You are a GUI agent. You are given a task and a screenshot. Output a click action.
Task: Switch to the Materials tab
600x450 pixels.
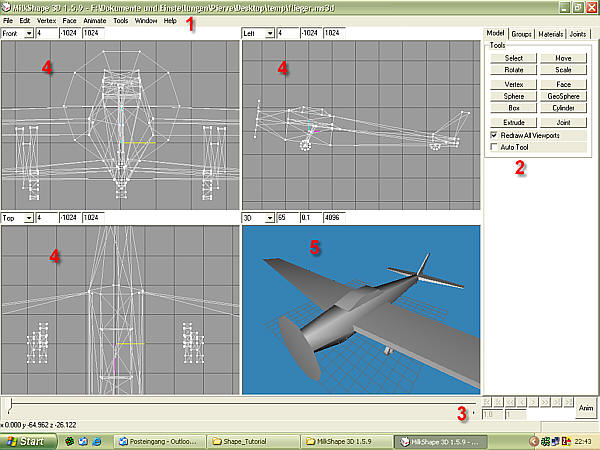pos(551,34)
